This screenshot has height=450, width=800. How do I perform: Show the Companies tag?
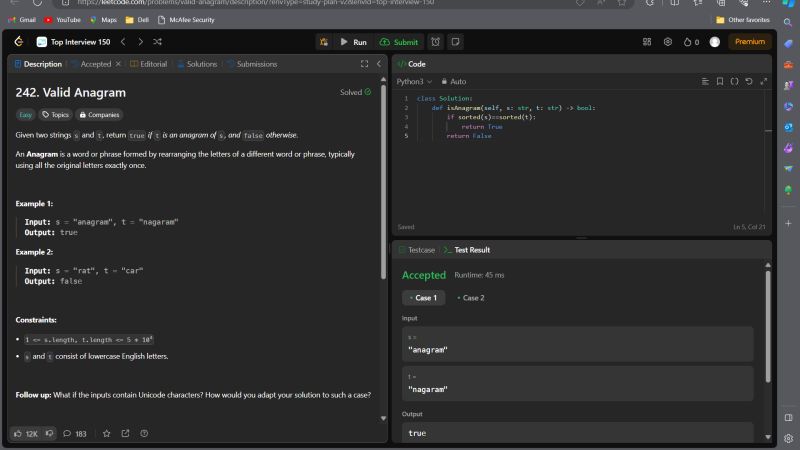(x=99, y=115)
